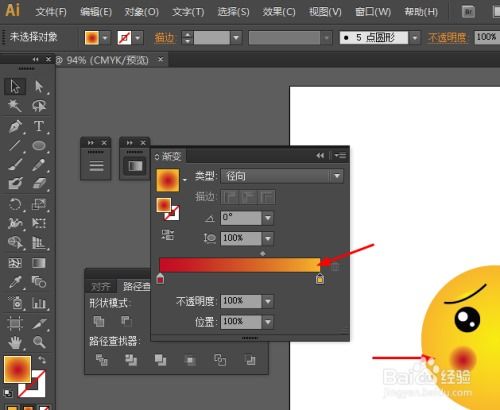Image resolution: width=500 pixels, height=410 pixels.
Task: Select the Warp tool
Action: (15, 223)
